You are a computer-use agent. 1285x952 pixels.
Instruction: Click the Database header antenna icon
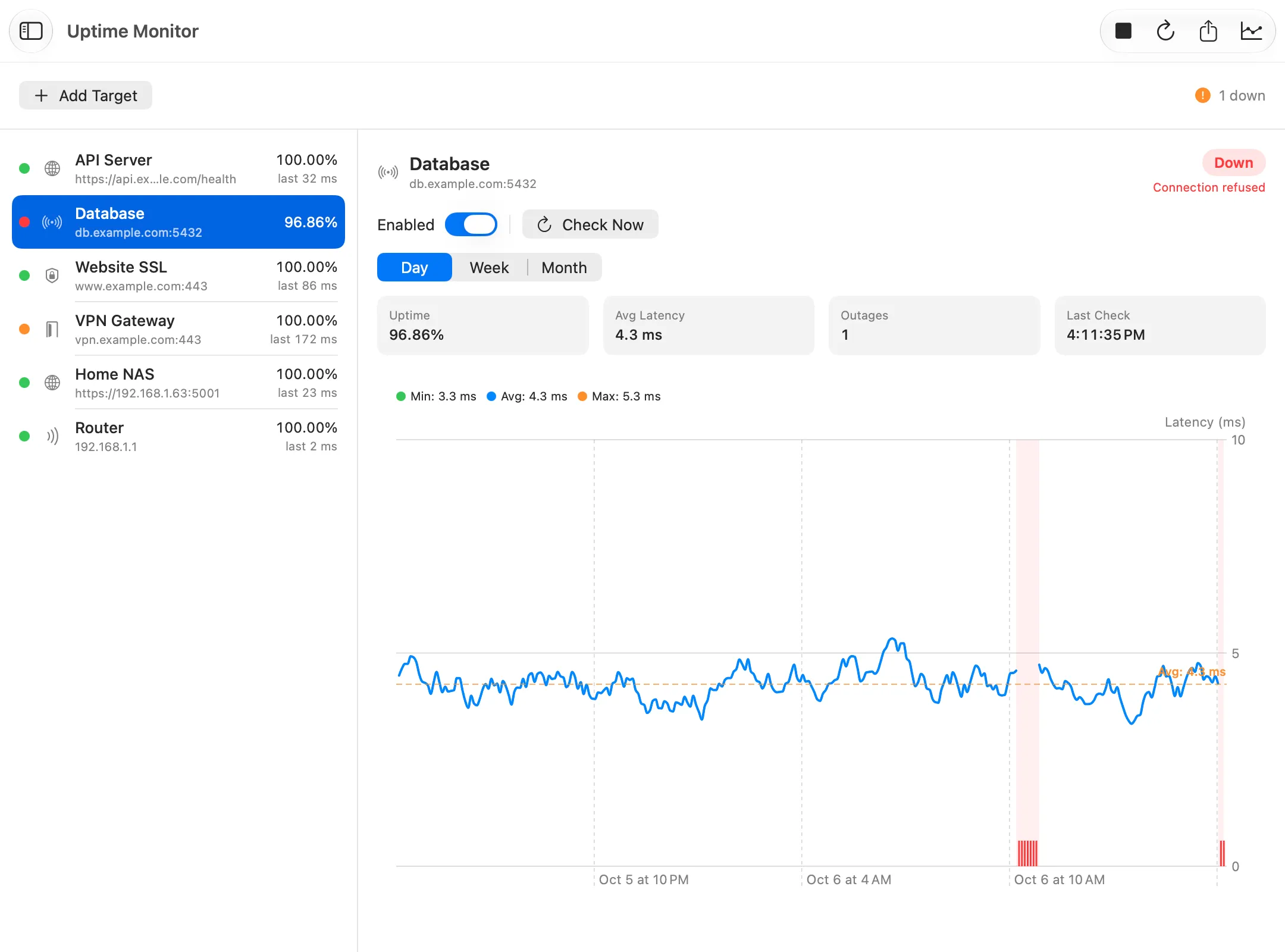click(388, 173)
